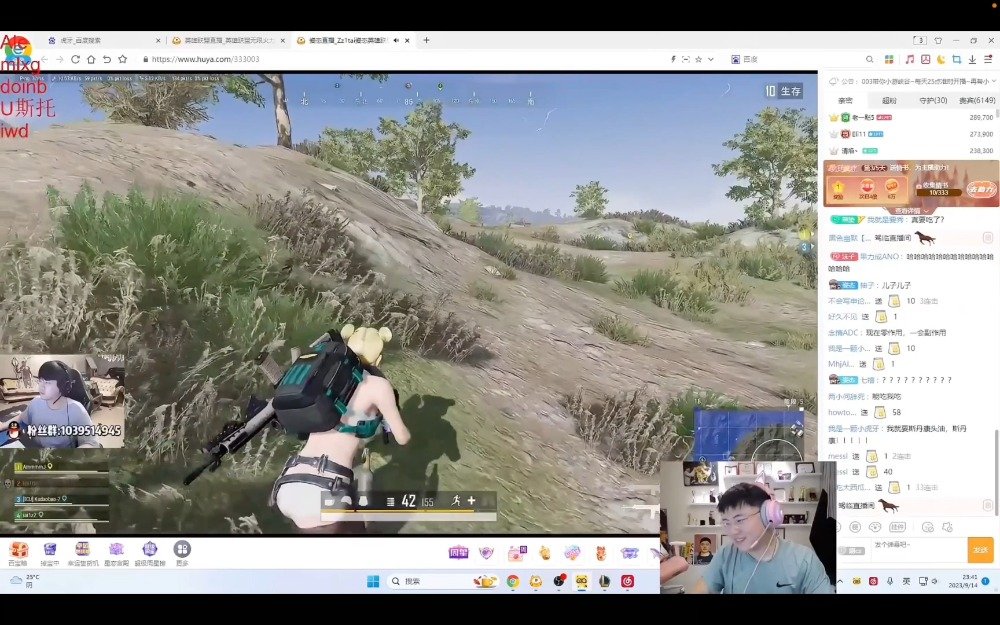Screen dimensions: 1000x625
Task: Select the 守护(30) tab
Action: 932,101
